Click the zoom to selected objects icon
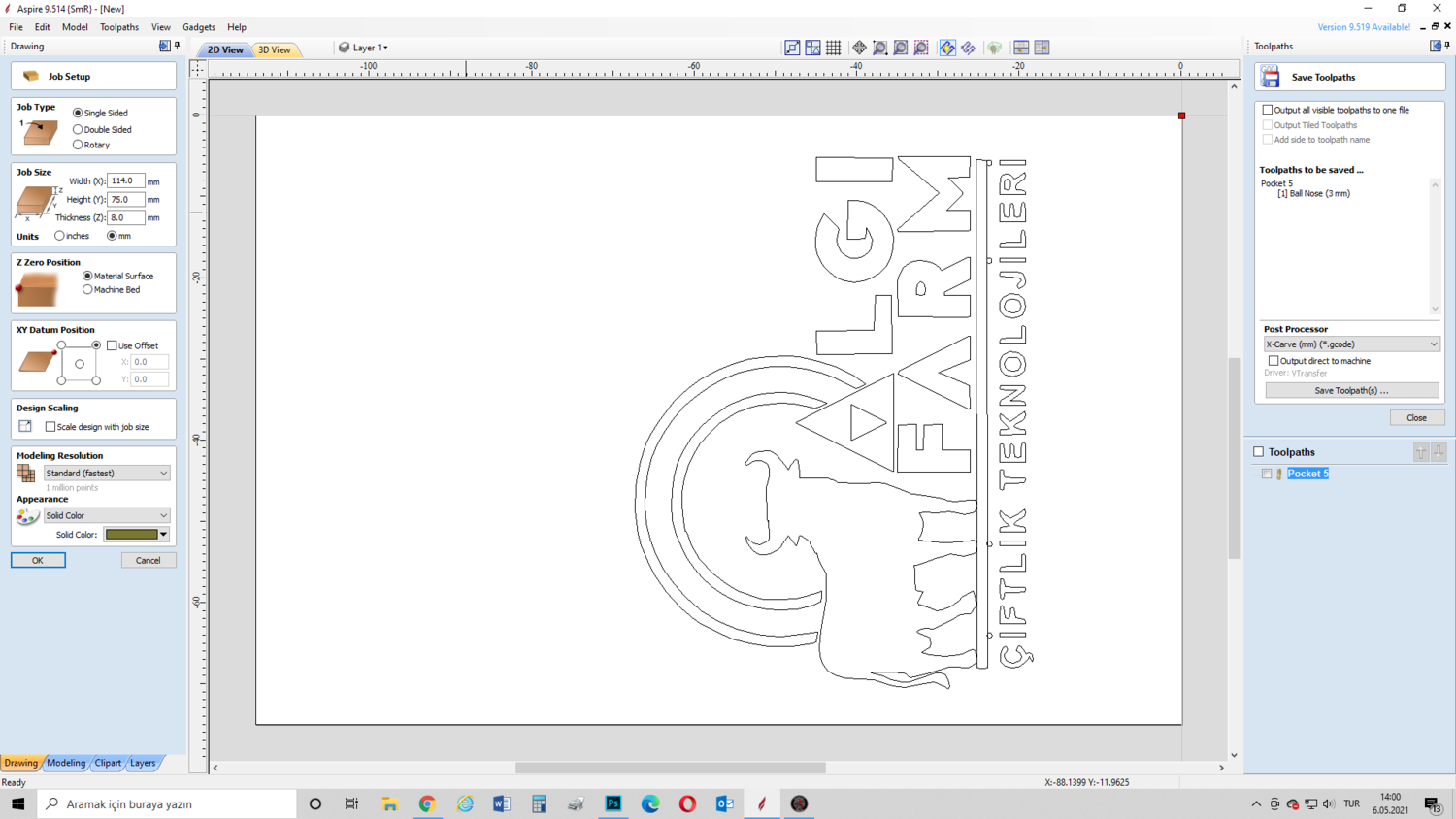The height and width of the screenshot is (819, 1456). 921,48
